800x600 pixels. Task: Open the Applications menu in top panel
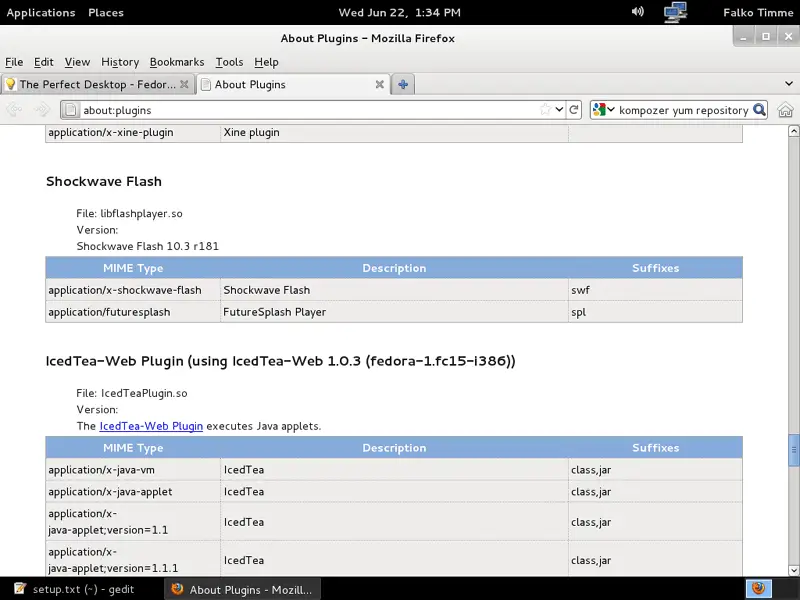pos(41,13)
